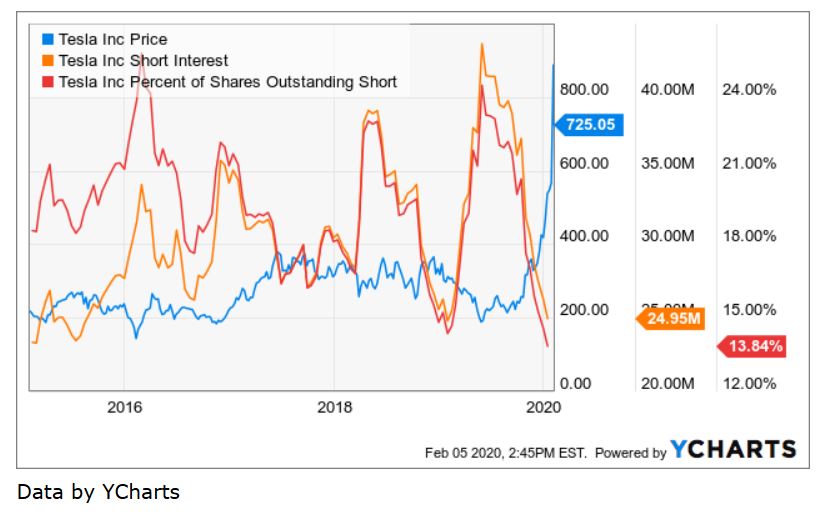Click the Data by YCharts caption
Image resolution: width=834 pixels, height=517 pixels.
pyautogui.click(x=98, y=492)
